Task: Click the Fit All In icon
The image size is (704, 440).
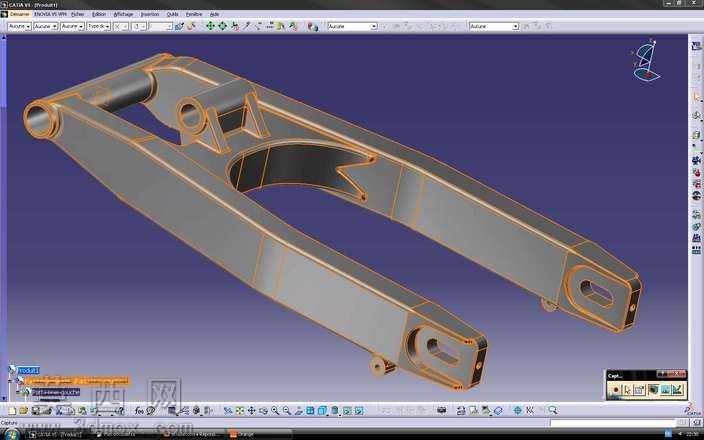Action: tap(240, 410)
